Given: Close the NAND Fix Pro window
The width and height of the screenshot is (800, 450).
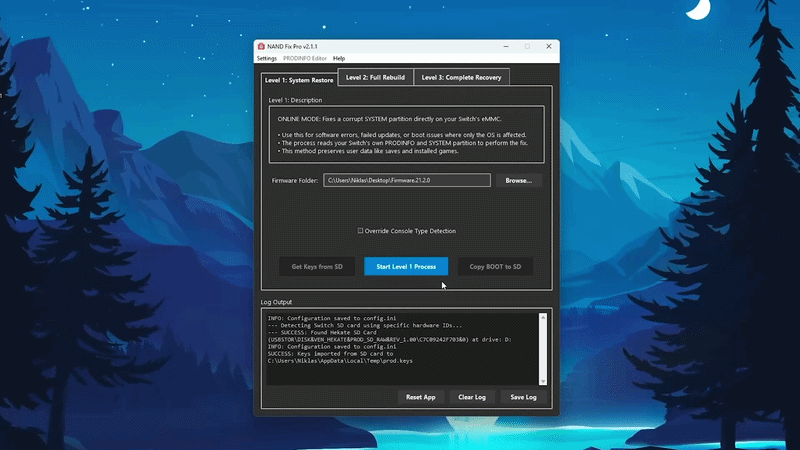Looking at the screenshot, I should pos(548,46).
